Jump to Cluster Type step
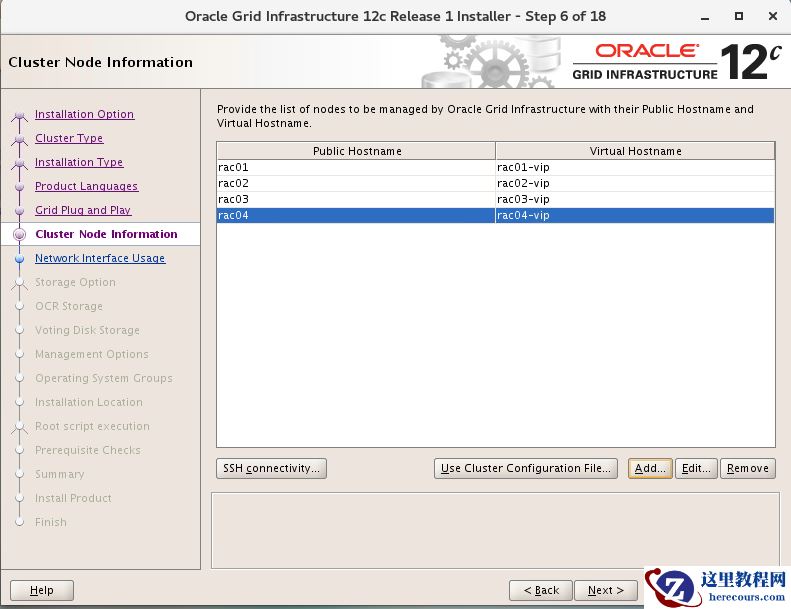Viewport: 791px width, 609px height. [69, 138]
